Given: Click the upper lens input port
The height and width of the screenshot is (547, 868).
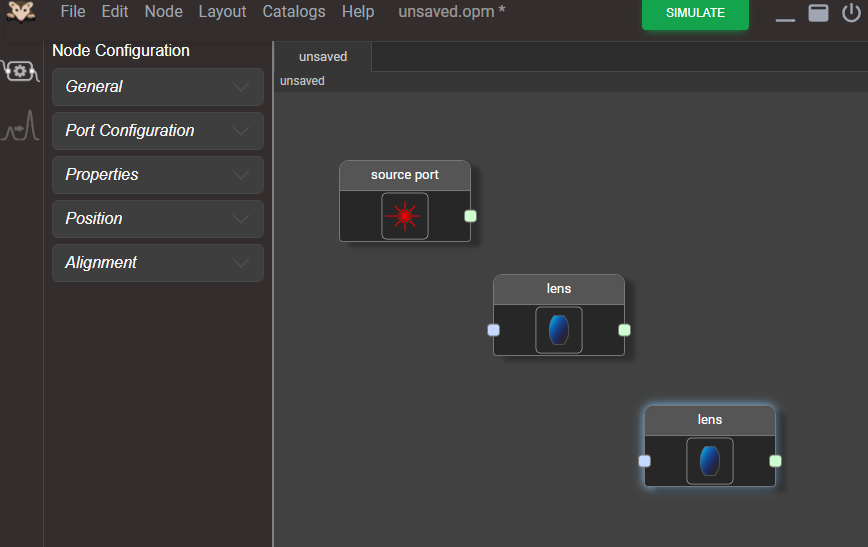Looking at the screenshot, I should pos(493,330).
